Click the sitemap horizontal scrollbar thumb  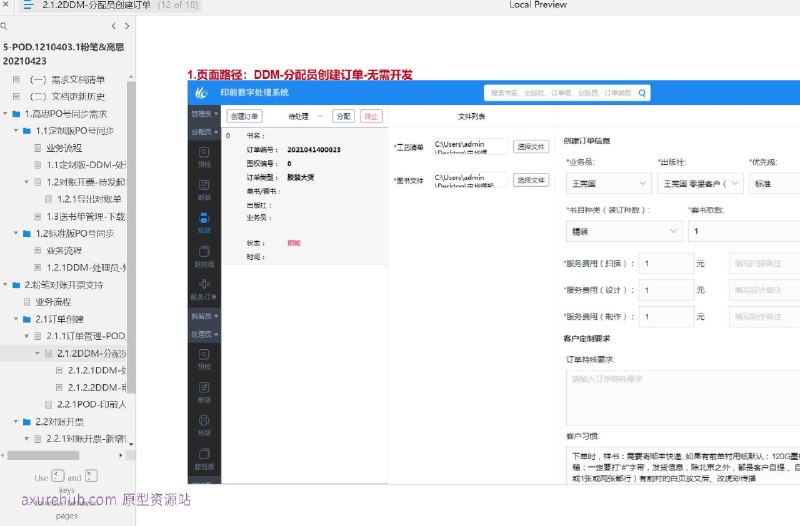43,455
